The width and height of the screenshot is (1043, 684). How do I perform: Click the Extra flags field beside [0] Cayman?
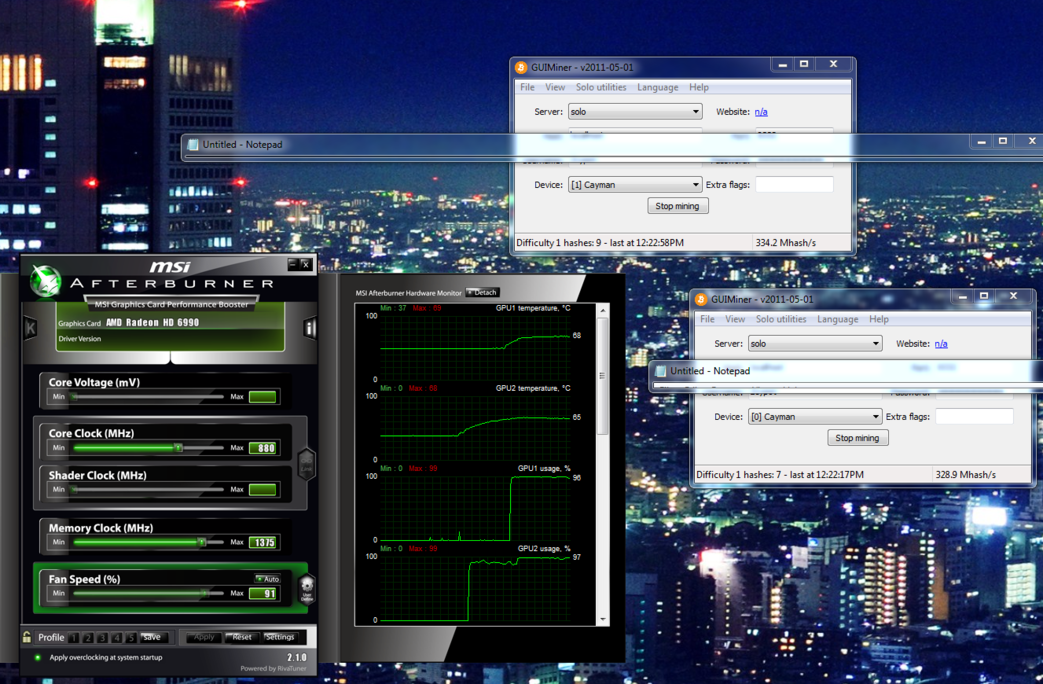pos(974,417)
